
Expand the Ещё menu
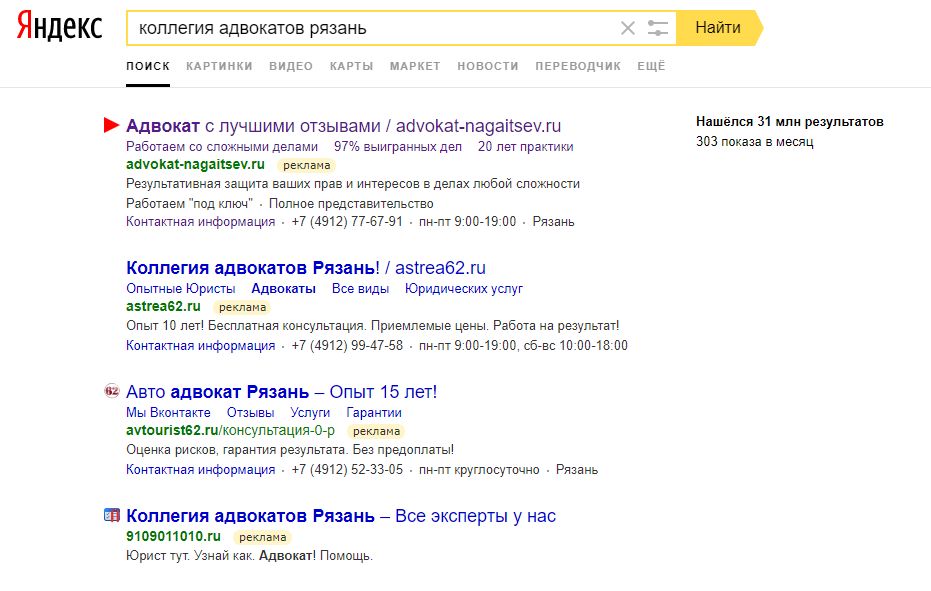click(651, 67)
